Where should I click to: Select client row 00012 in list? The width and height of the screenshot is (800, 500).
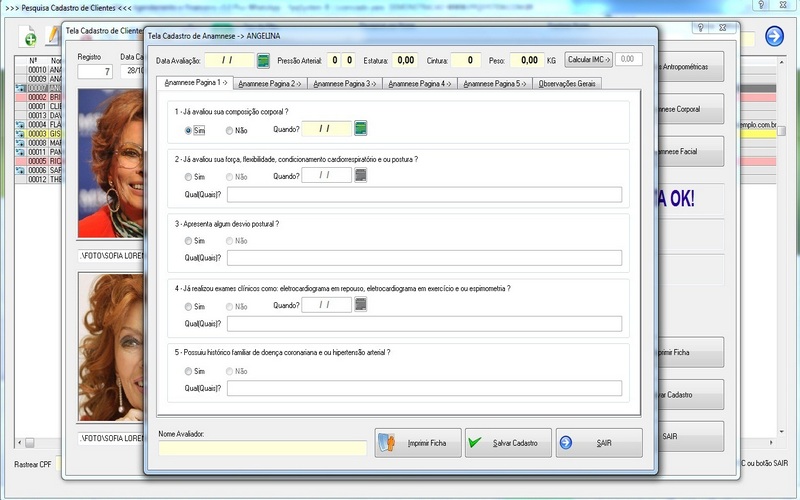(x=38, y=180)
